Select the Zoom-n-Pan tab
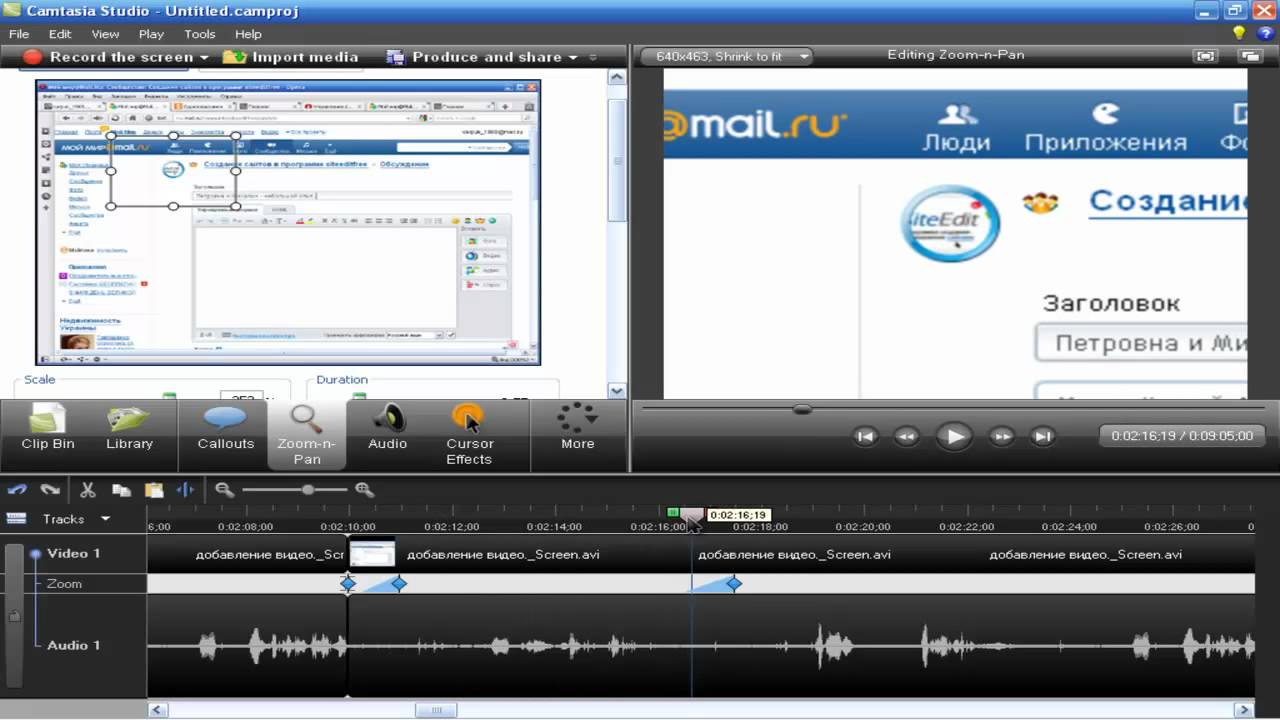This screenshot has width=1280, height=720. (307, 435)
